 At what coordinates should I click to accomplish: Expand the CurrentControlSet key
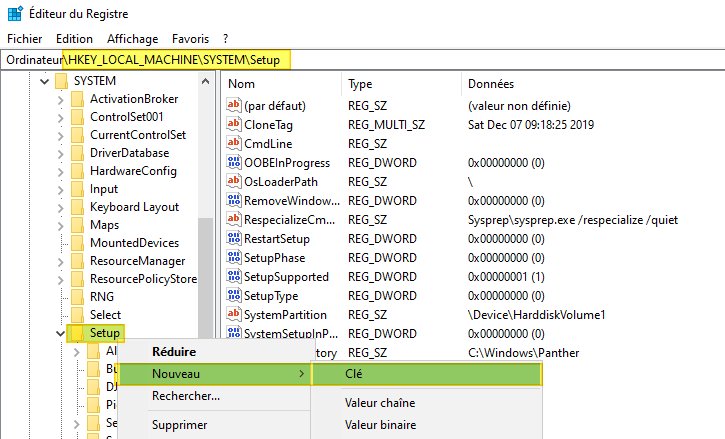point(61,136)
